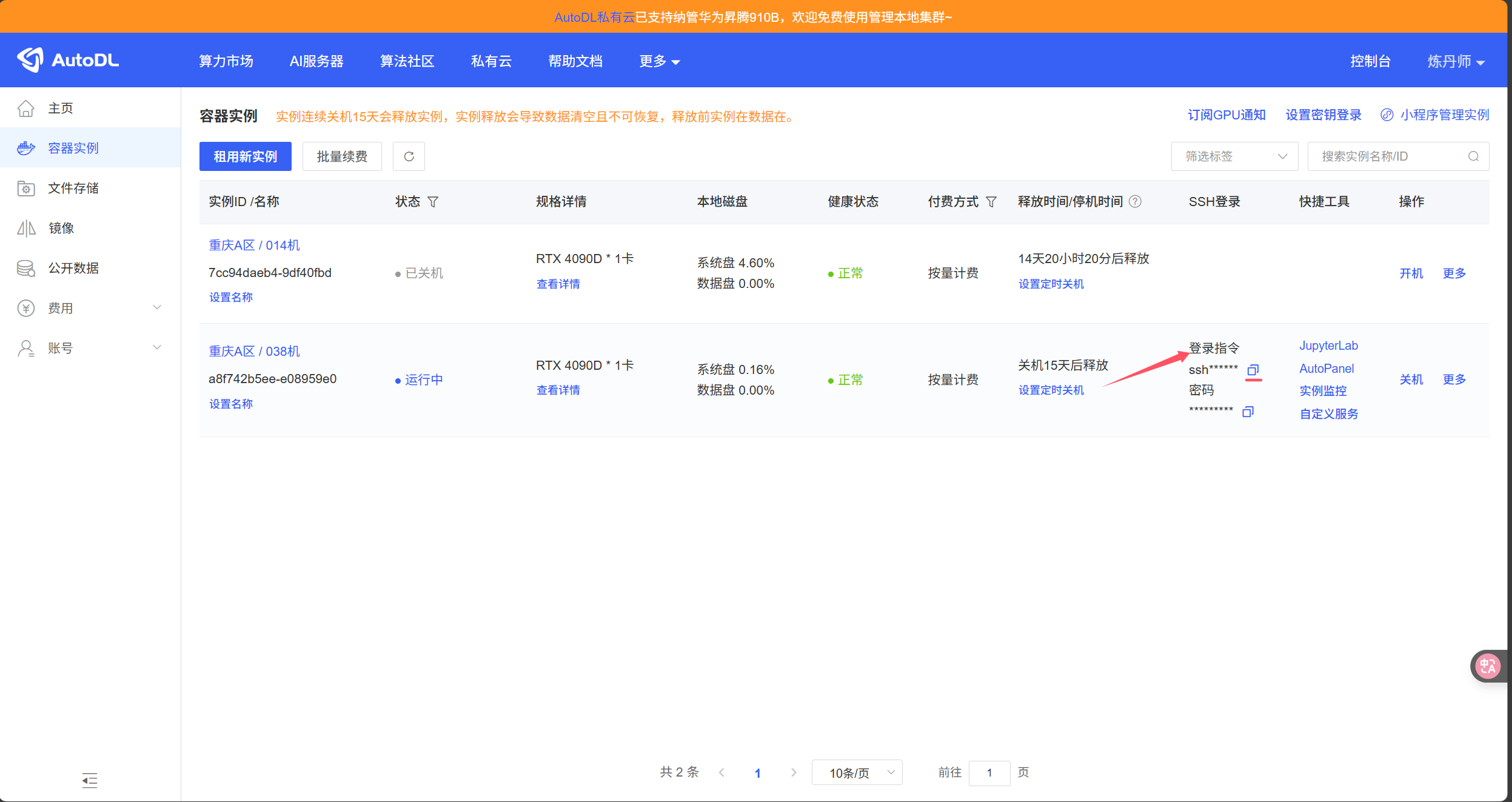Click search magnifier in instance search
Screen dimensions: 1512x802
(1473, 156)
